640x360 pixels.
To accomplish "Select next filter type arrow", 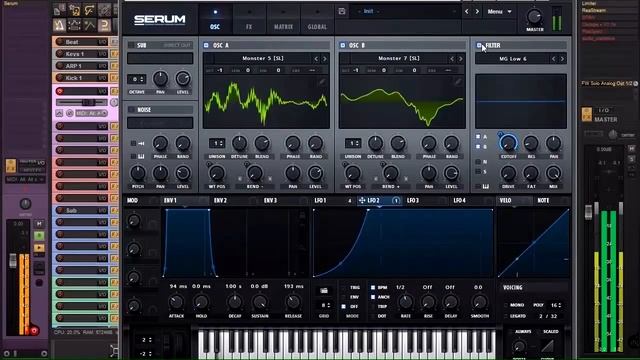I will 562,59.
